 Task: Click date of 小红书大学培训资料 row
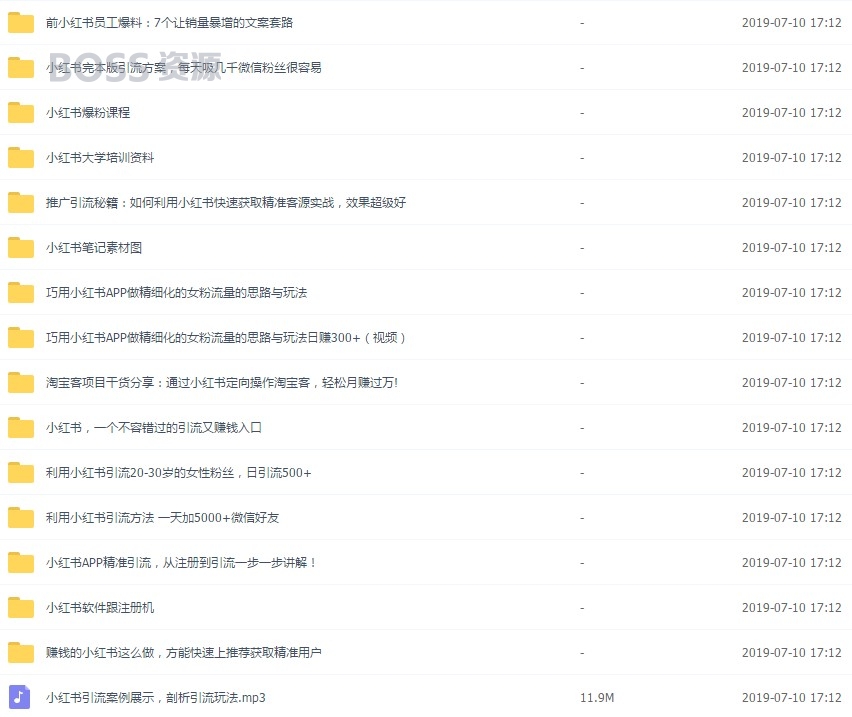tap(792, 158)
